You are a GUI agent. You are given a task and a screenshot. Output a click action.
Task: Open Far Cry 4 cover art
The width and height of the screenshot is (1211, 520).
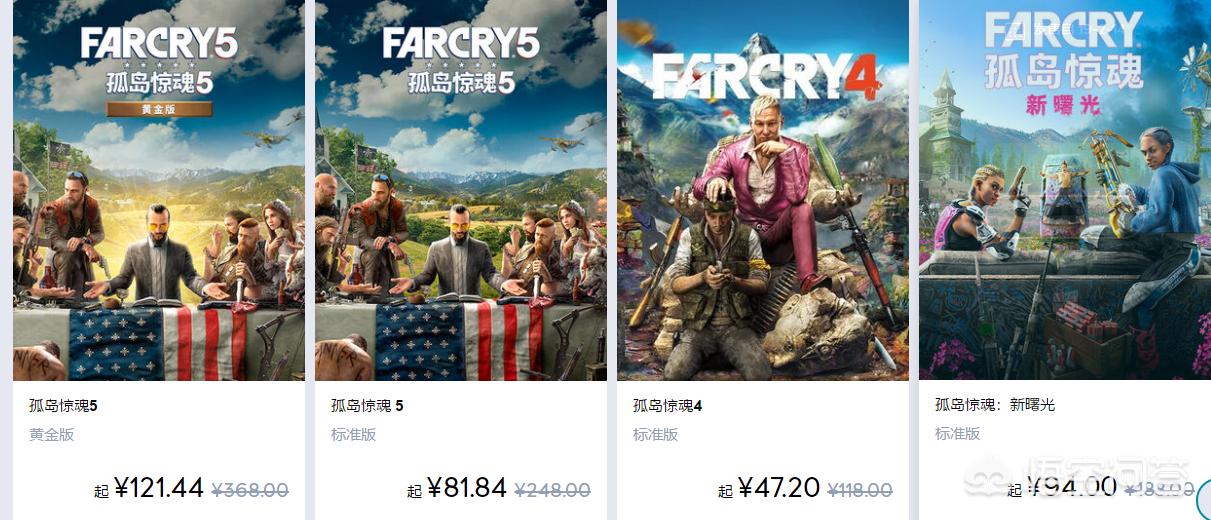tap(763, 190)
